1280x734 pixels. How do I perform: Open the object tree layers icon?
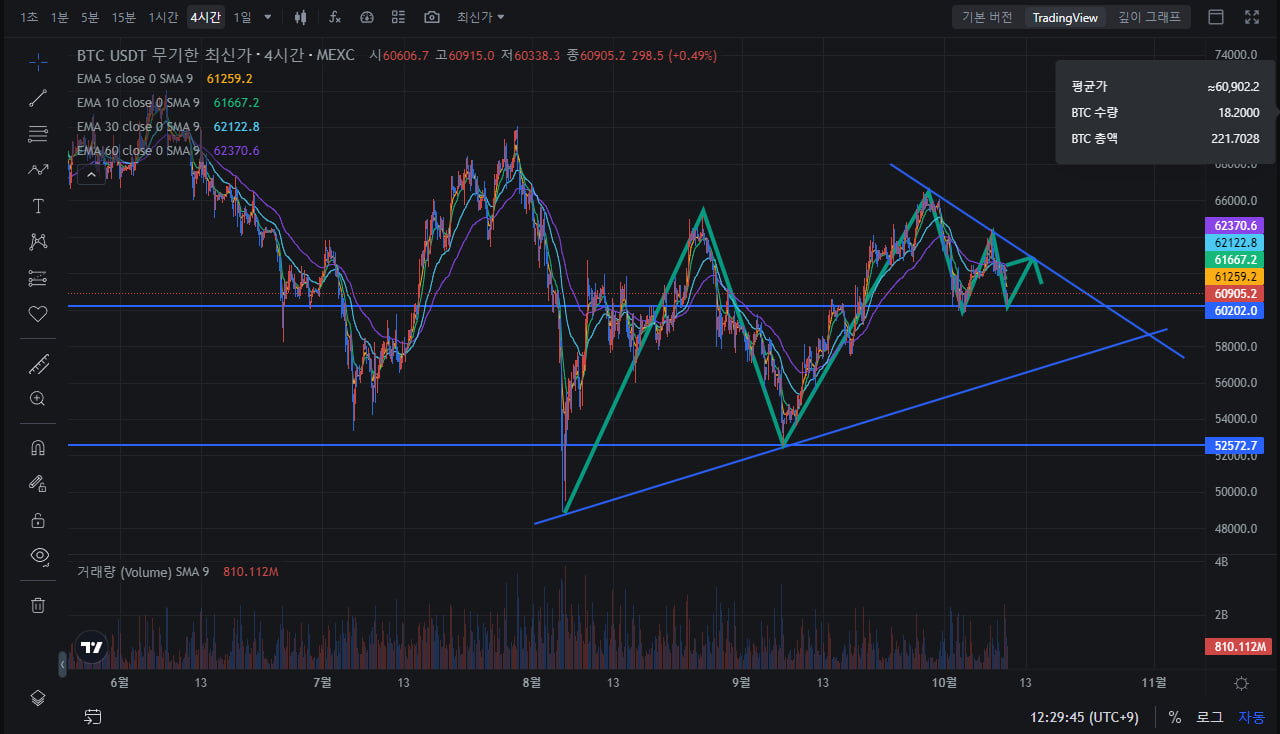pyautogui.click(x=38, y=698)
